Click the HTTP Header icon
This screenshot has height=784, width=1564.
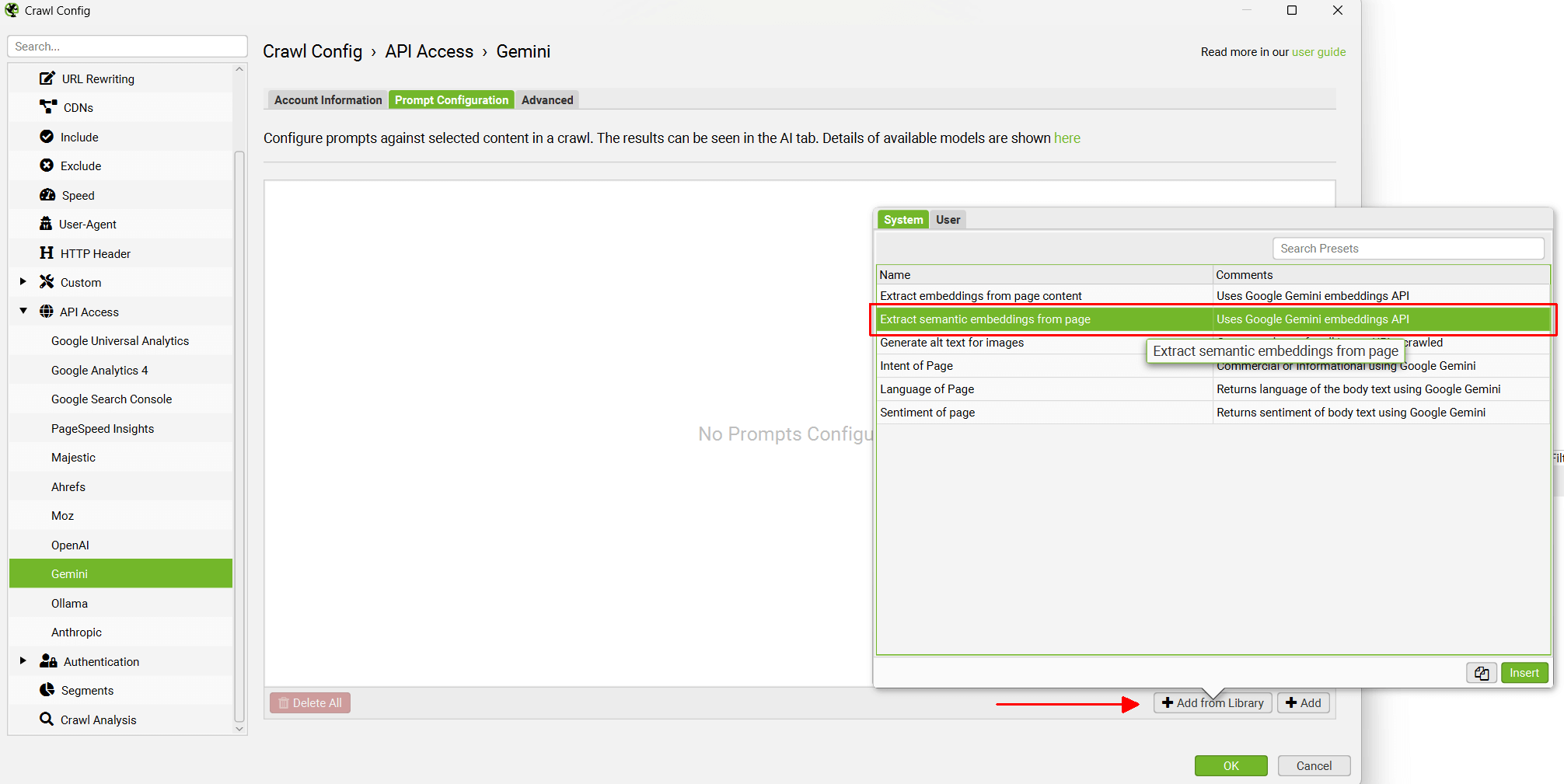coord(47,253)
